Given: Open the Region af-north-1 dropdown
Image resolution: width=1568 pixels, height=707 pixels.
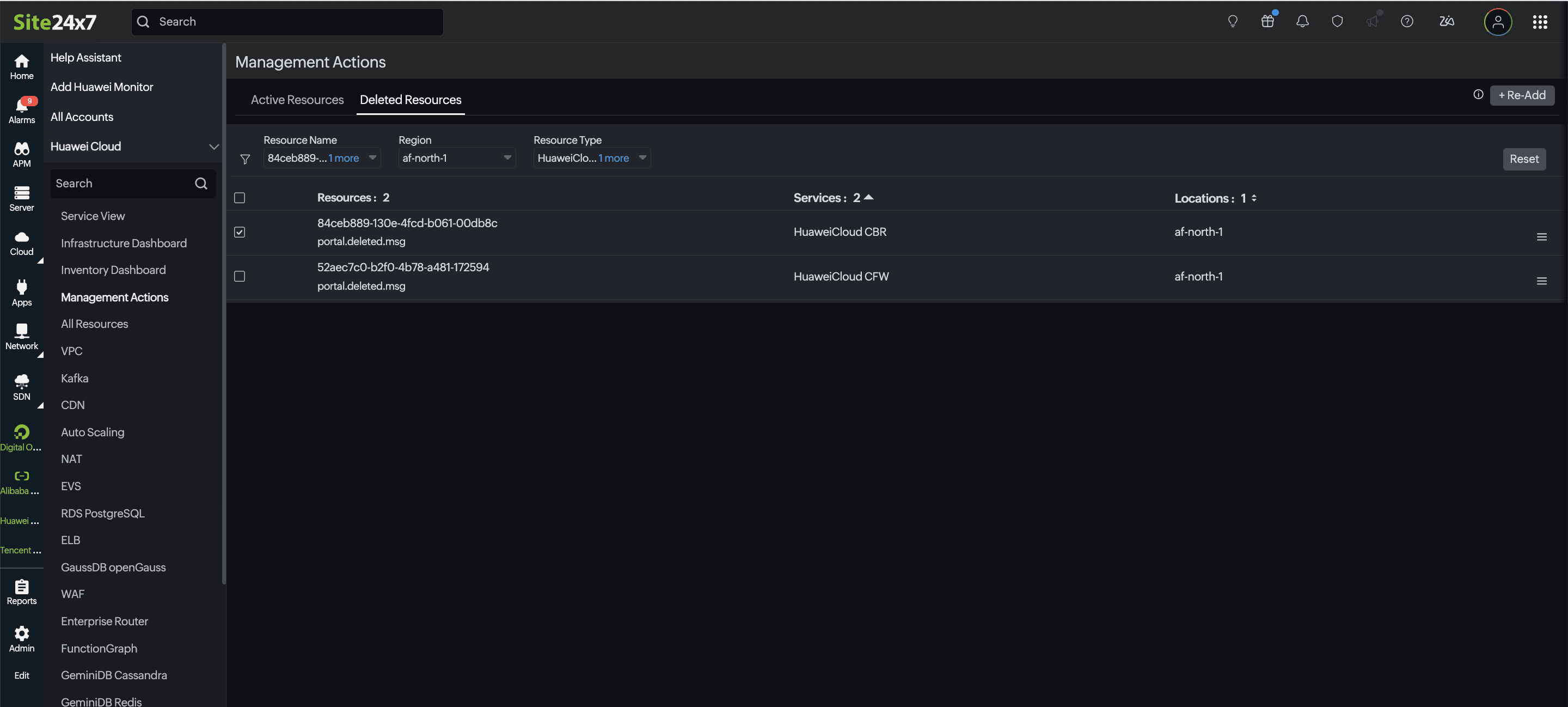Looking at the screenshot, I should pyautogui.click(x=457, y=159).
